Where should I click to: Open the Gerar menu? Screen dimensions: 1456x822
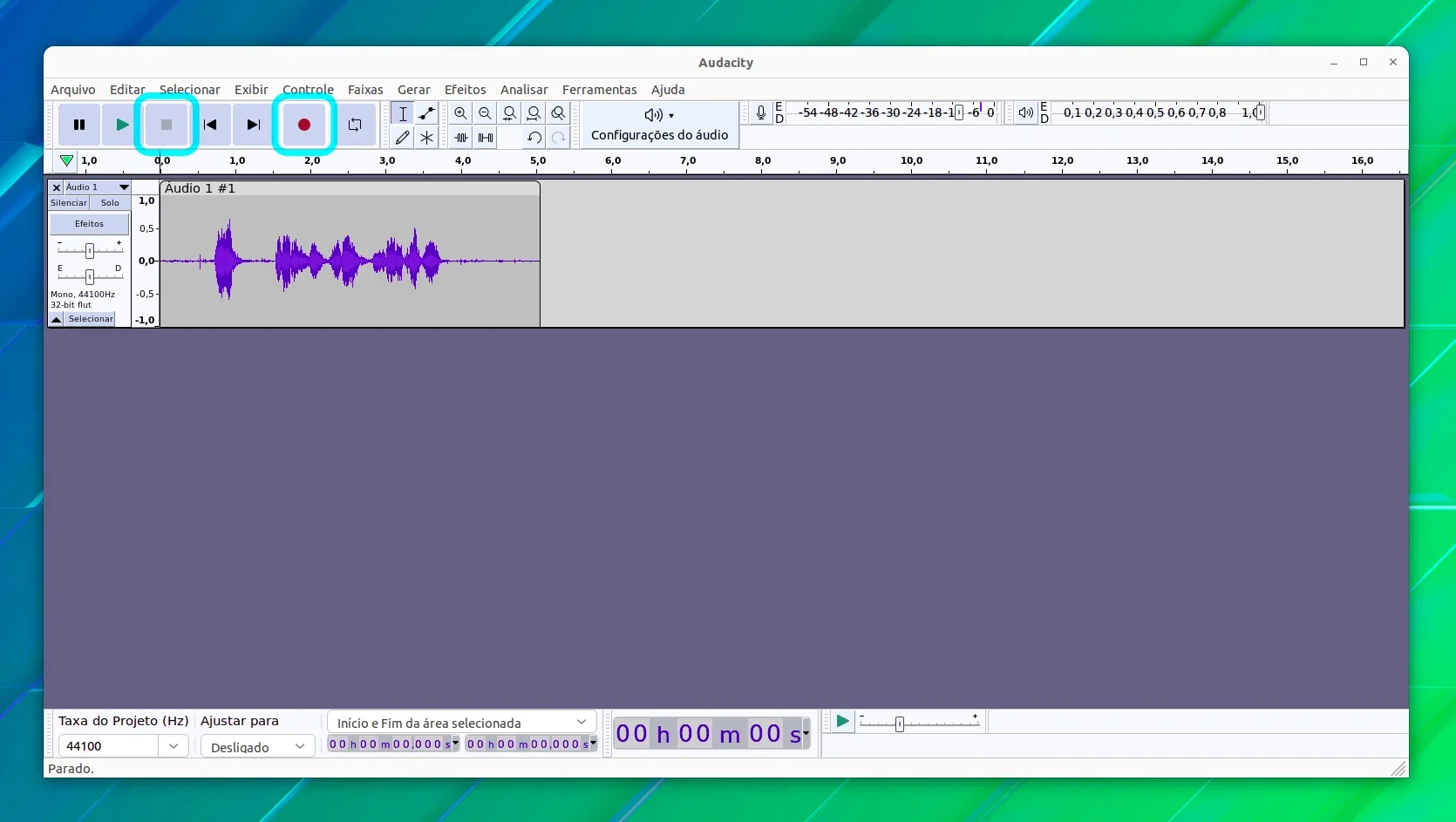coord(414,90)
